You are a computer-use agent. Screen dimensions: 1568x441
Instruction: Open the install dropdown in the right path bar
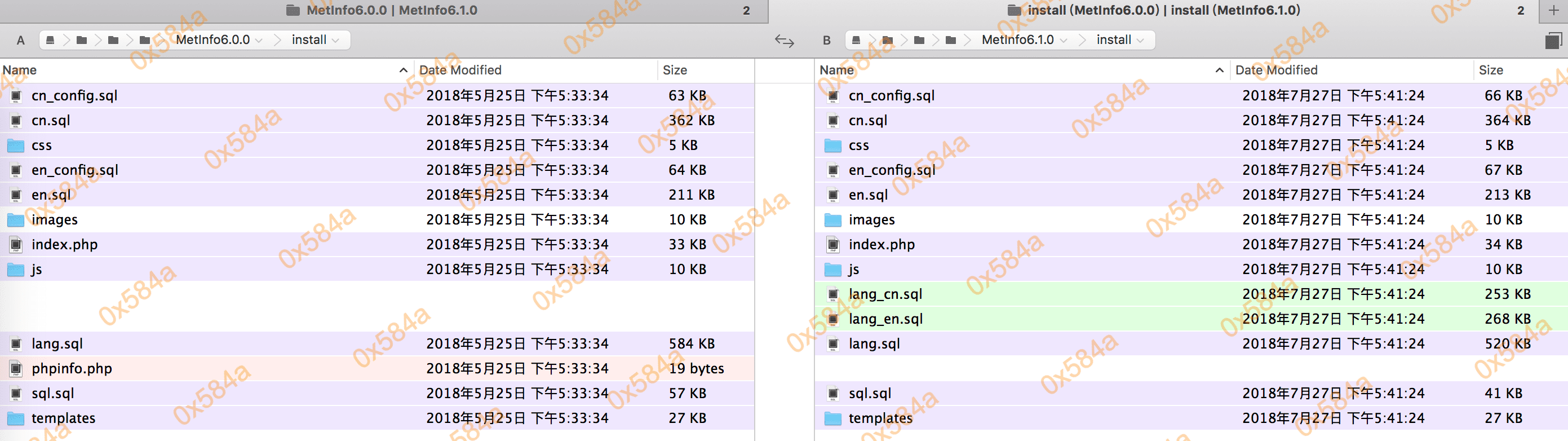[x=1140, y=40]
